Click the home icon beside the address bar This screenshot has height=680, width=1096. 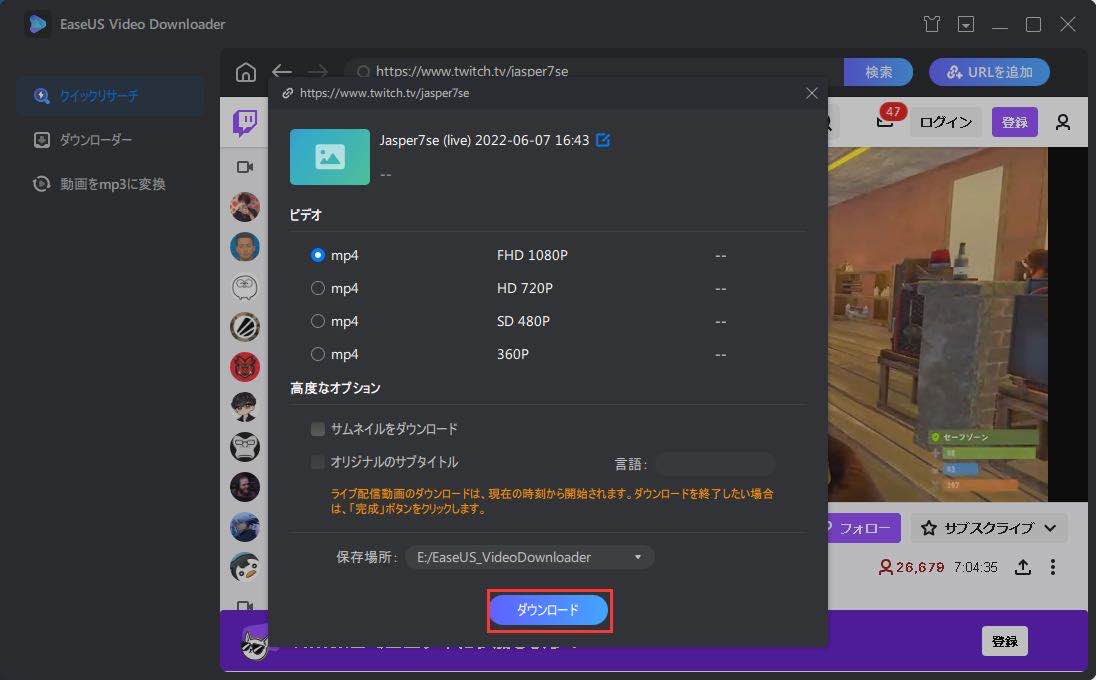tap(244, 72)
